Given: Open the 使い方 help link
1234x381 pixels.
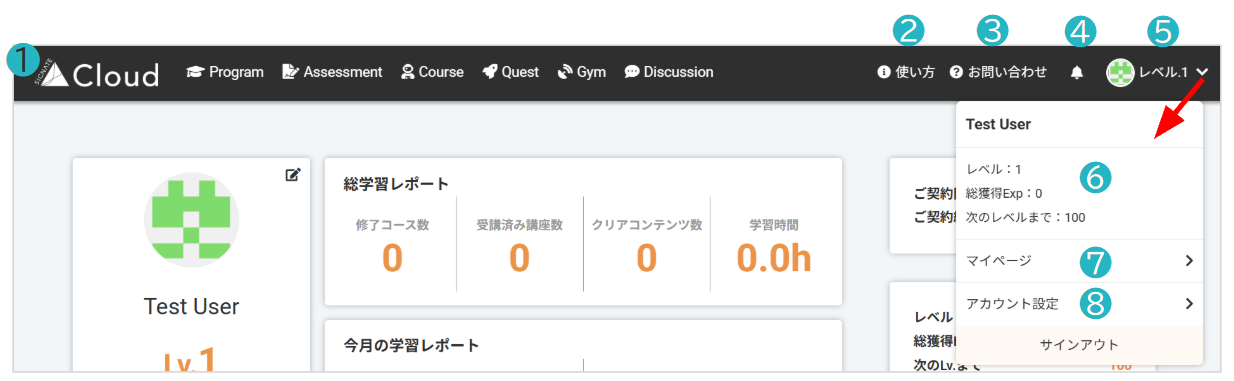Looking at the screenshot, I should [x=906, y=72].
